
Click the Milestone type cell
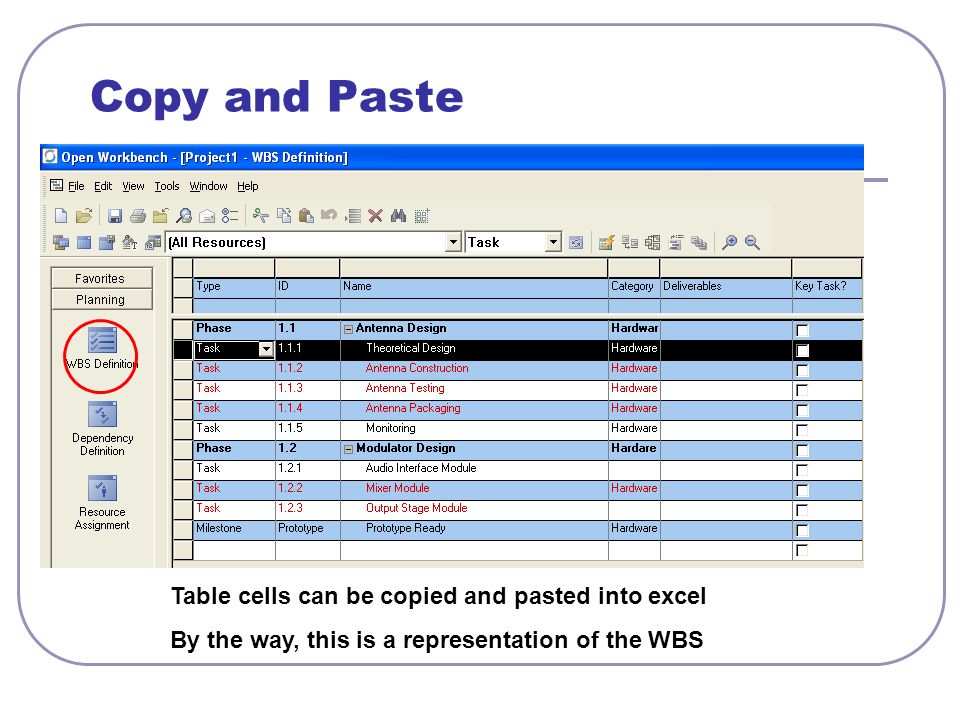pyautogui.click(x=234, y=528)
